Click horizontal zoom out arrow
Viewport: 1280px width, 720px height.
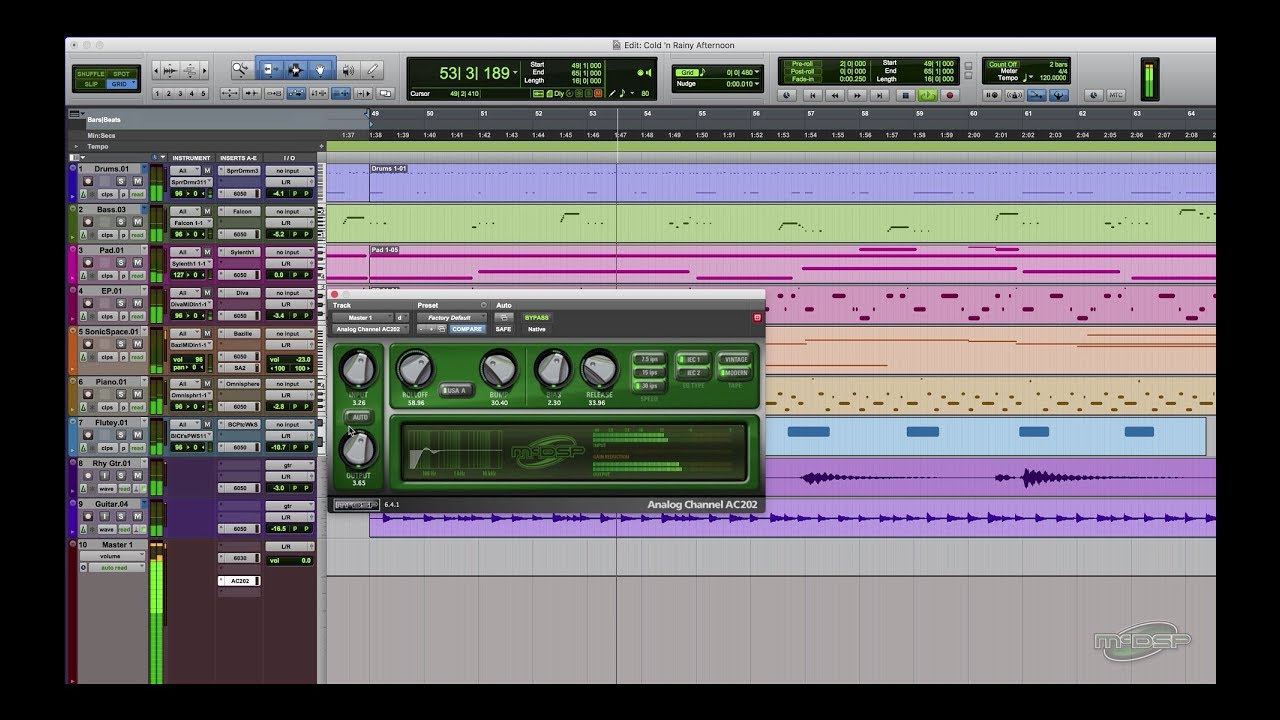coord(155,71)
